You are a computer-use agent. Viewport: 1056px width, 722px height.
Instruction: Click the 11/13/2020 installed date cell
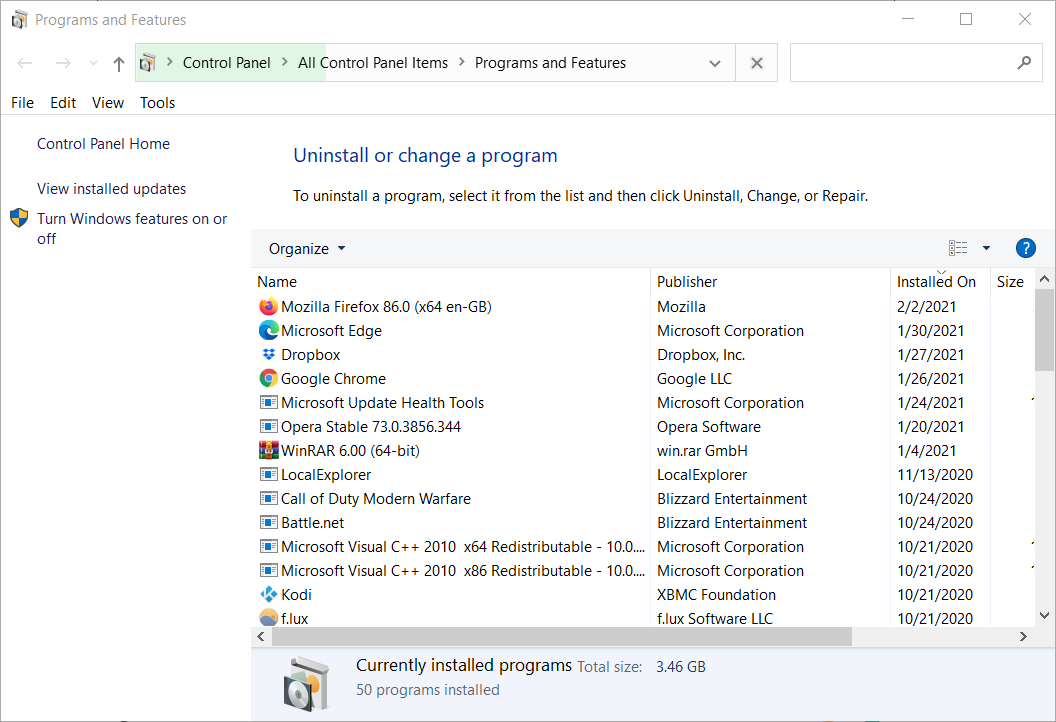(935, 475)
